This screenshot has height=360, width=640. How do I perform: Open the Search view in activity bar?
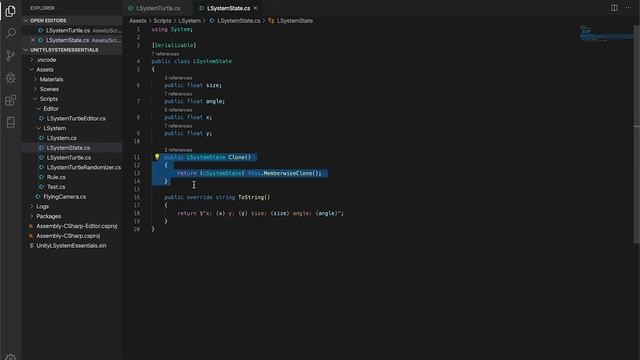coord(11,33)
